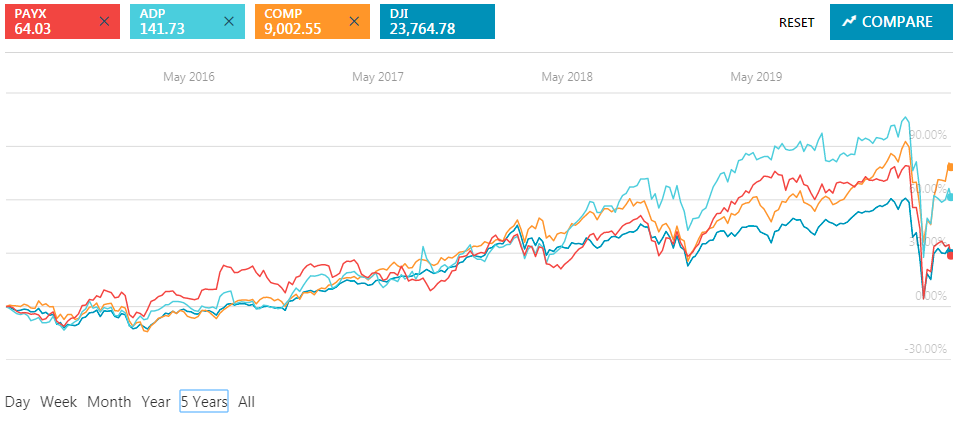Remove the ADP ticker with its X icon

229,21
